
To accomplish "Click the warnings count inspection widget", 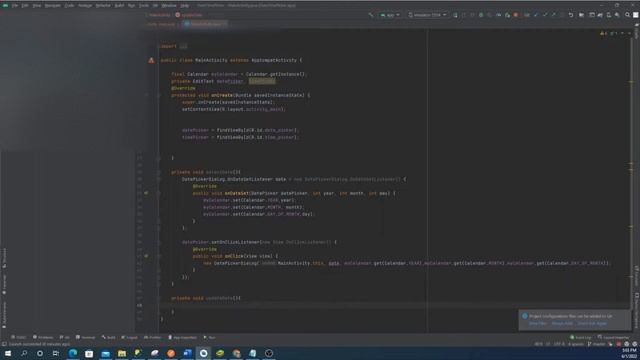I will point(604,33).
